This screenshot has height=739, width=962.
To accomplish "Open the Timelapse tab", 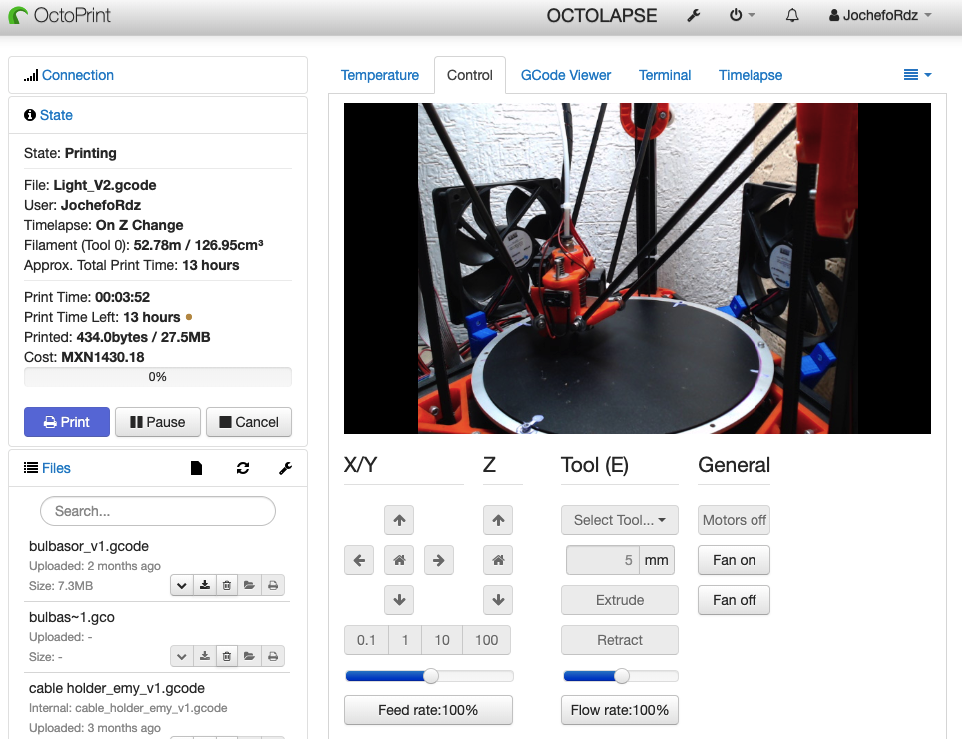I will point(750,75).
